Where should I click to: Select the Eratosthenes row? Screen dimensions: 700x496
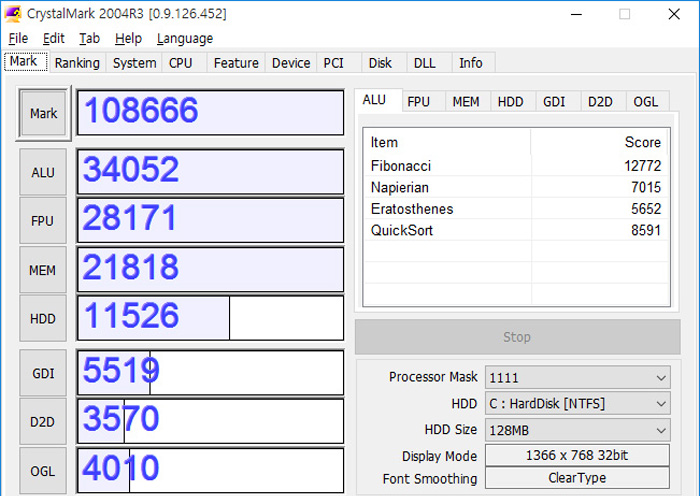coord(517,208)
